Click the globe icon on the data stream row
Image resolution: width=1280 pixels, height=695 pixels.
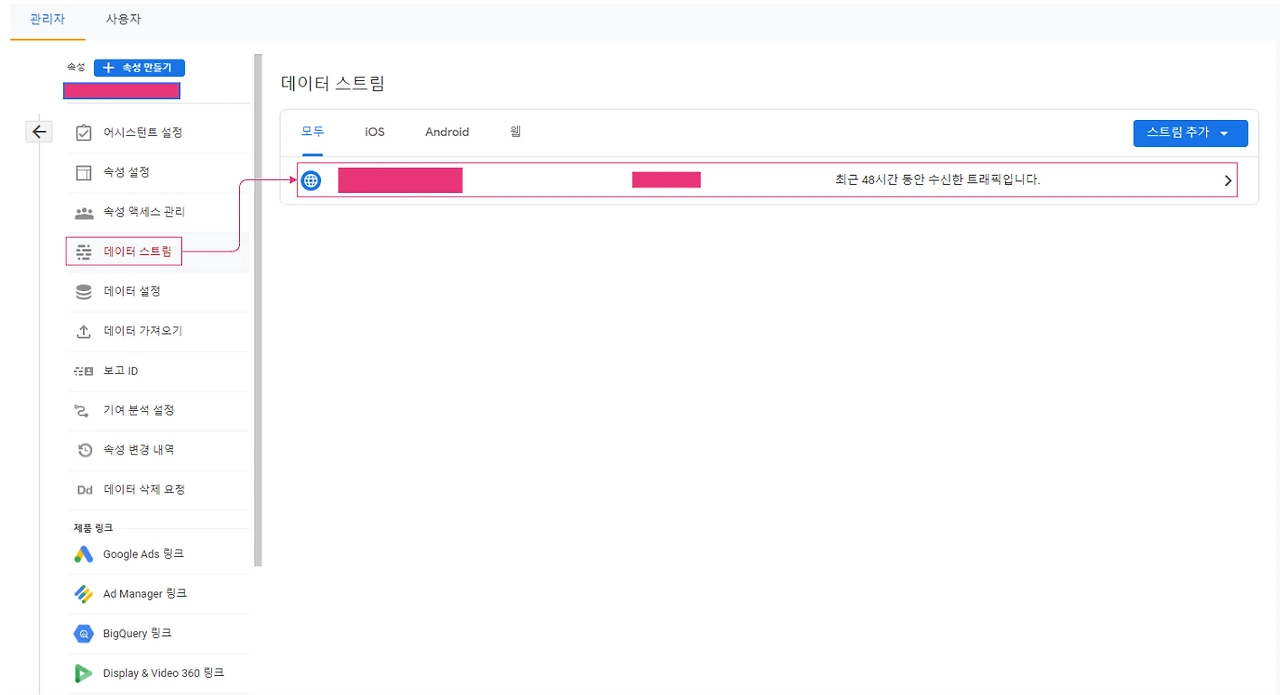311,180
